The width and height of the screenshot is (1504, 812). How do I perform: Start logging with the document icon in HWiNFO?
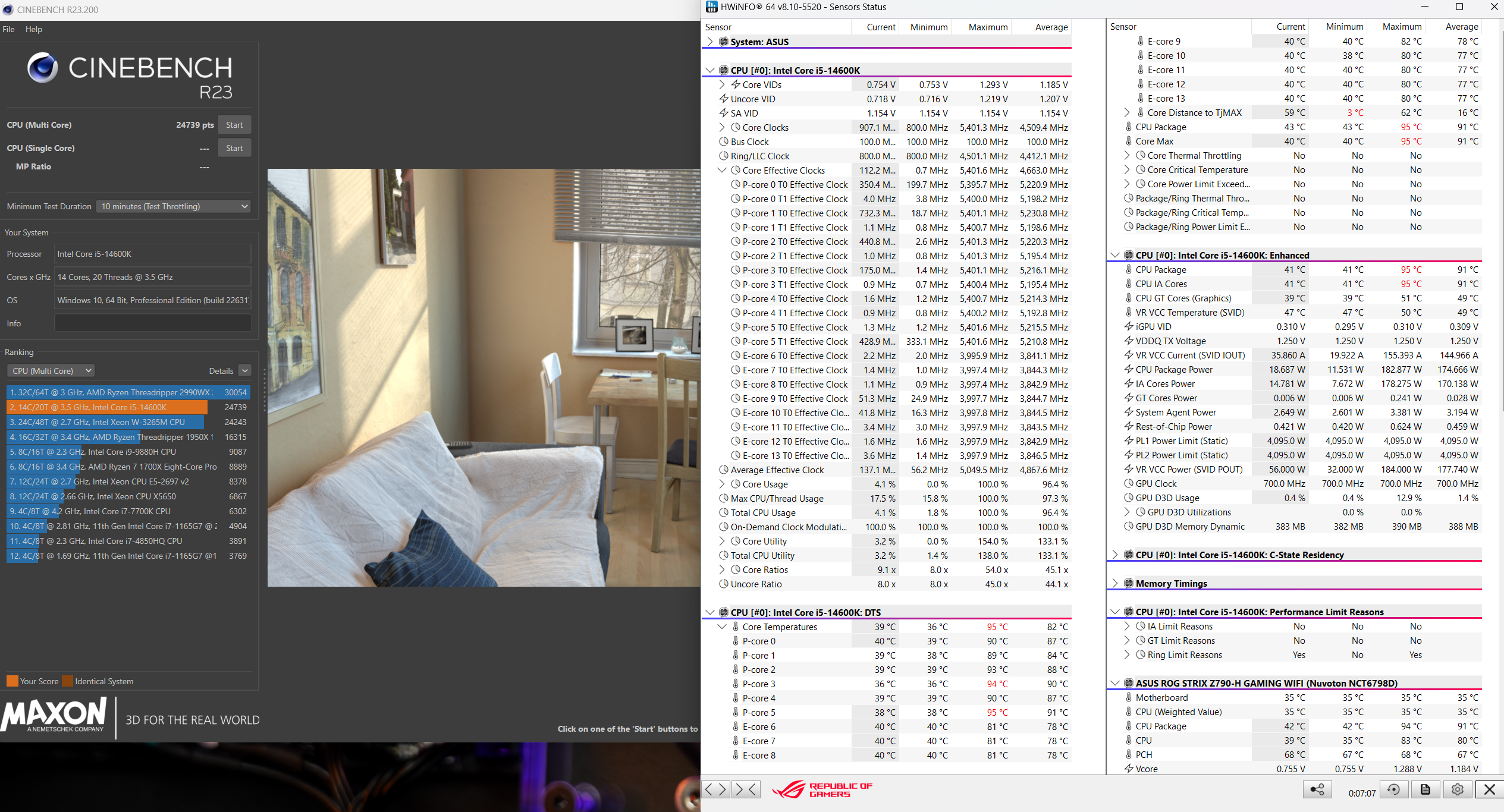[x=1425, y=789]
